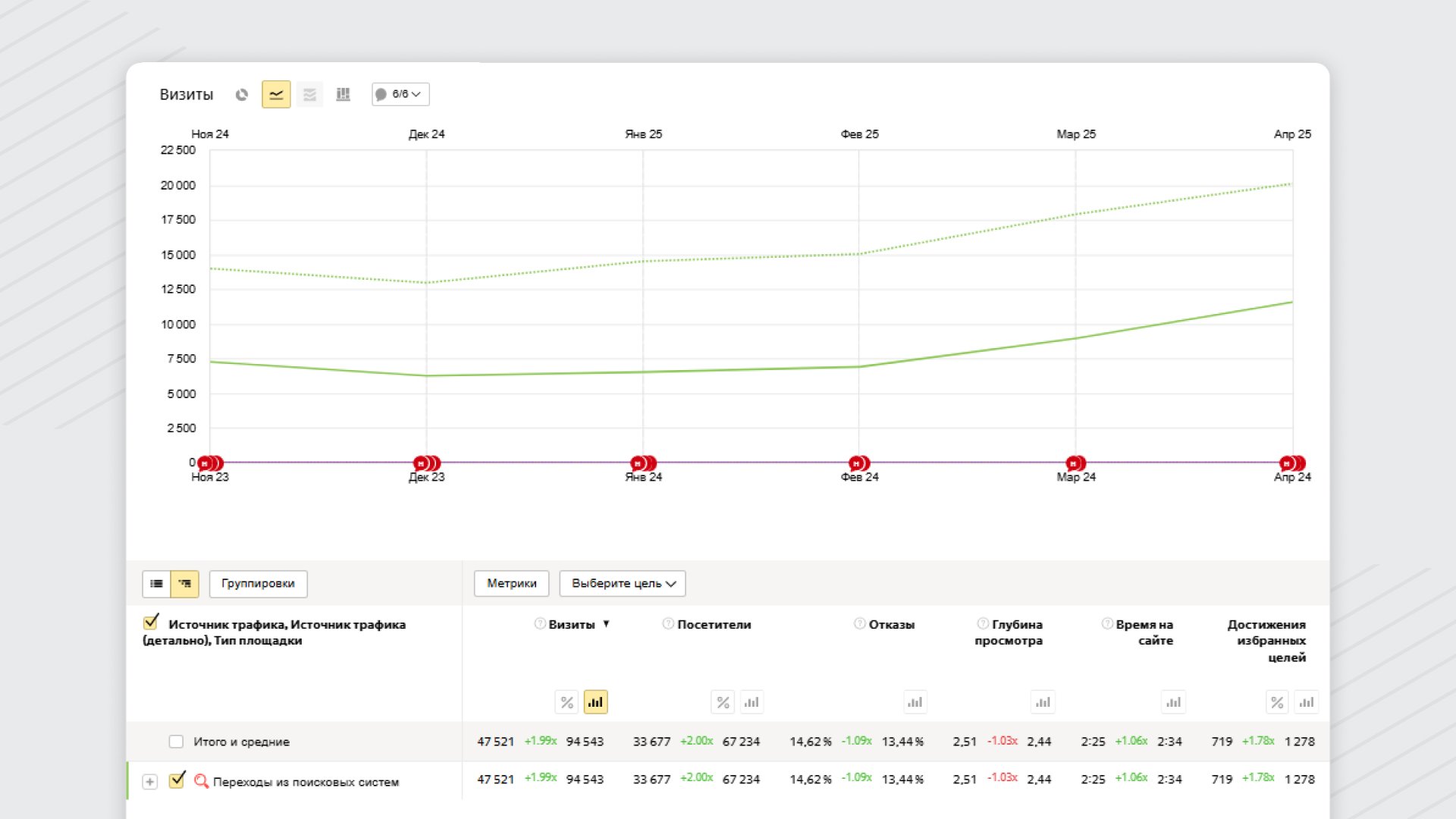This screenshot has height=819, width=1456.
Task: Select tree table view icon
Action: click(185, 584)
